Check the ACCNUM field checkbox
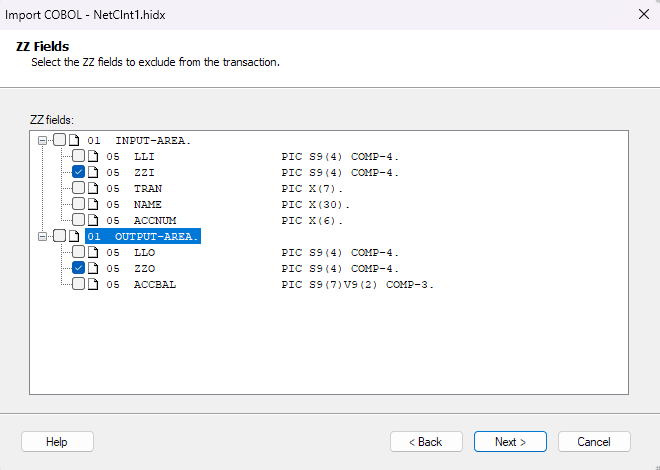Image resolution: width=660 pixels, height=470 pixels. [78, 220]
